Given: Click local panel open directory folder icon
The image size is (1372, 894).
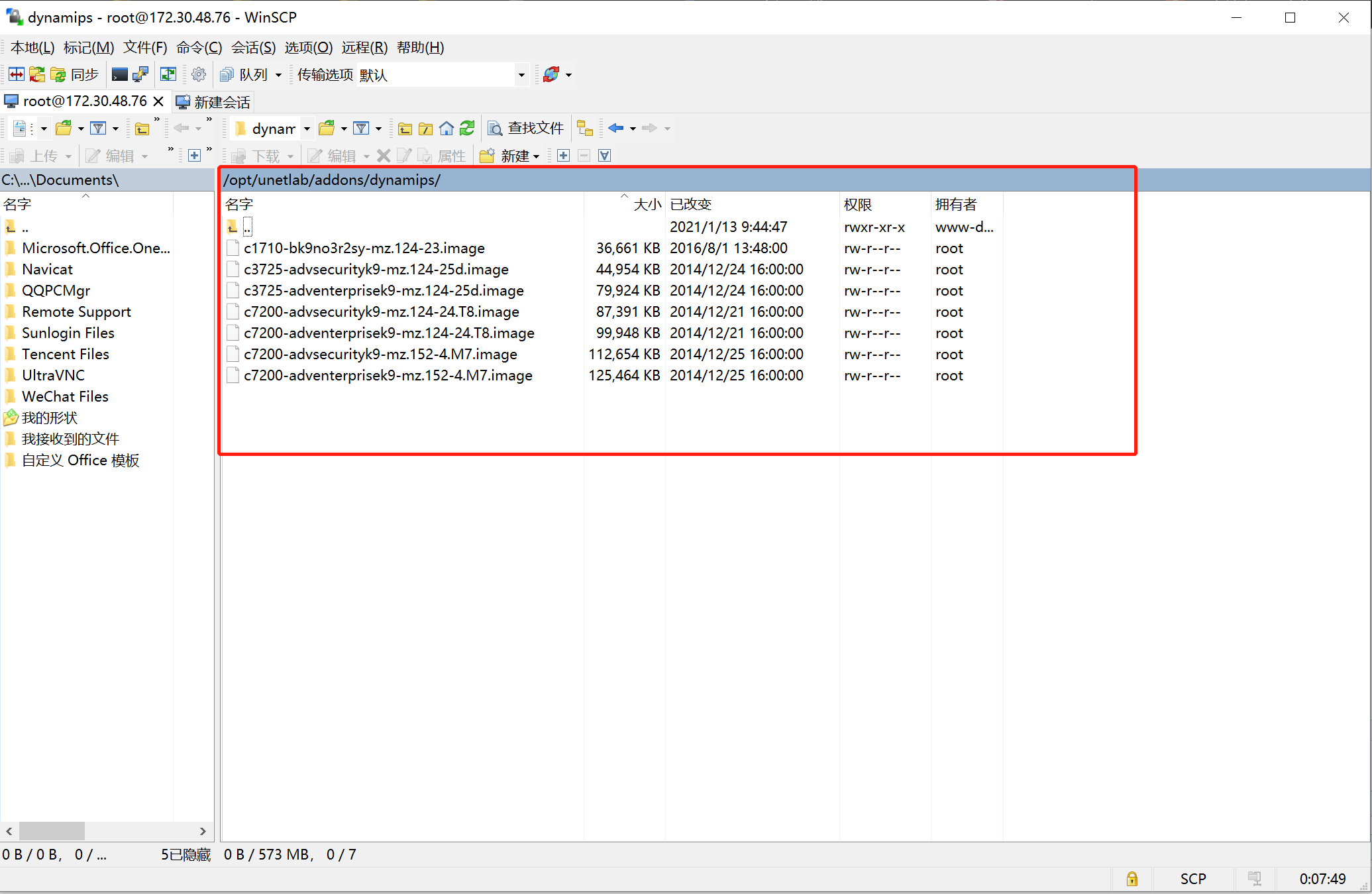Looking at the screenshot, I should (64, 128).
